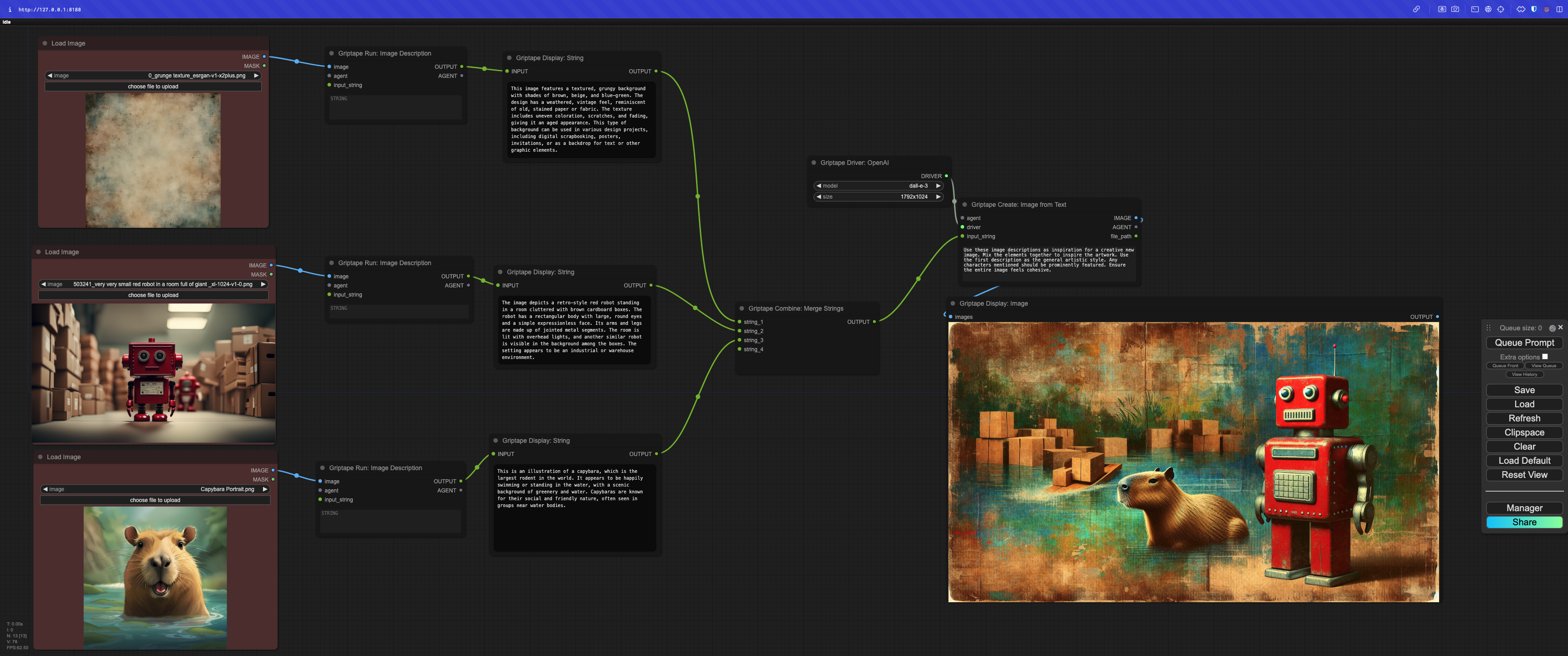Click the cyan Share button
Viewport: 1568px width, 656px height.
point(1524,522)
